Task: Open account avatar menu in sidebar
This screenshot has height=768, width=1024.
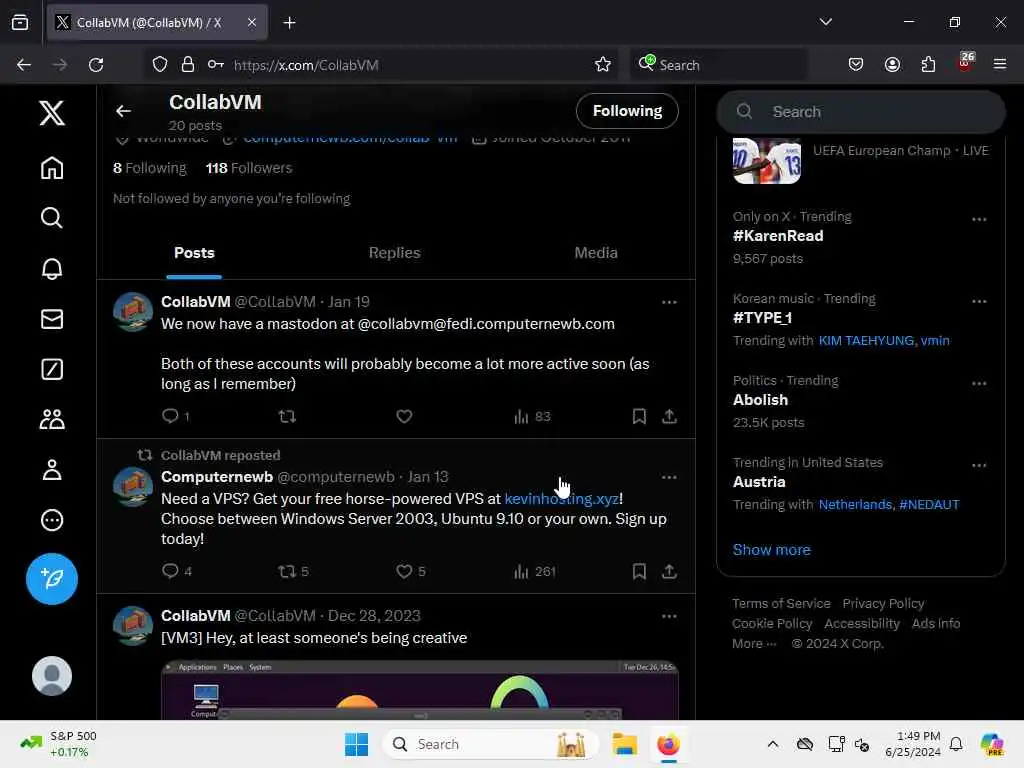Action: tap(52, 676)
